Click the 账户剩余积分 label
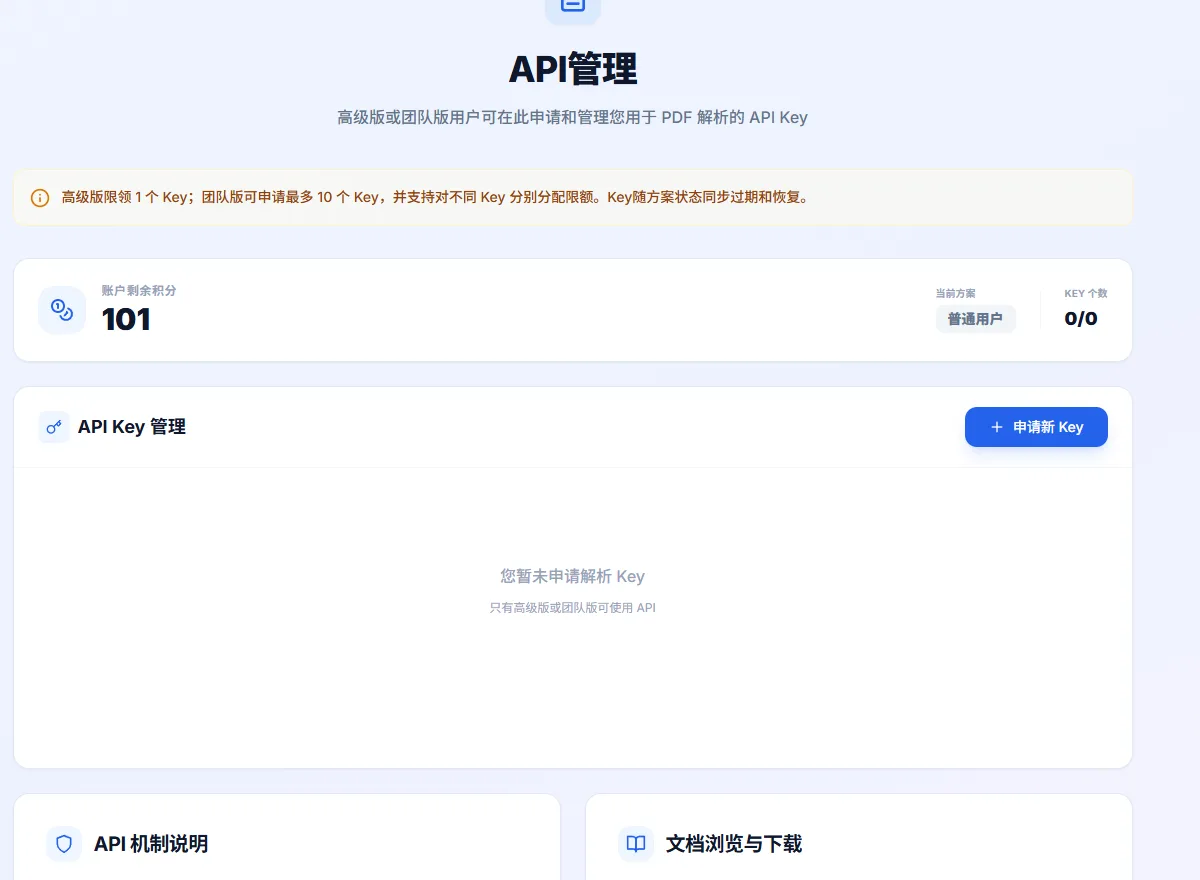Viewport: 1200px width, 880px height. 139,291
